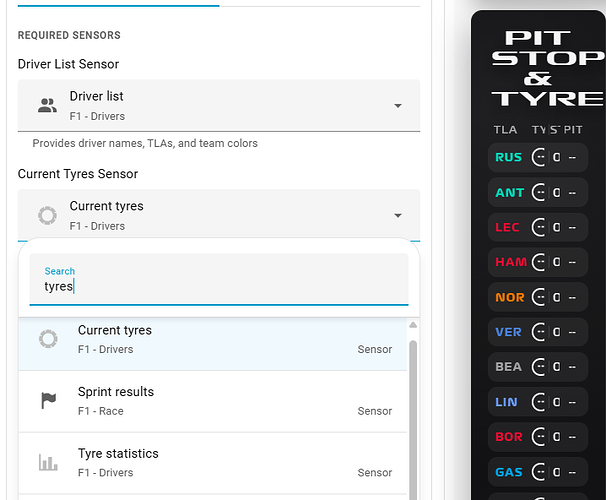This screenshot has width=606, height=500.
Task: Click the ANT driver TLA badge
Action: [x=509, y=192]
